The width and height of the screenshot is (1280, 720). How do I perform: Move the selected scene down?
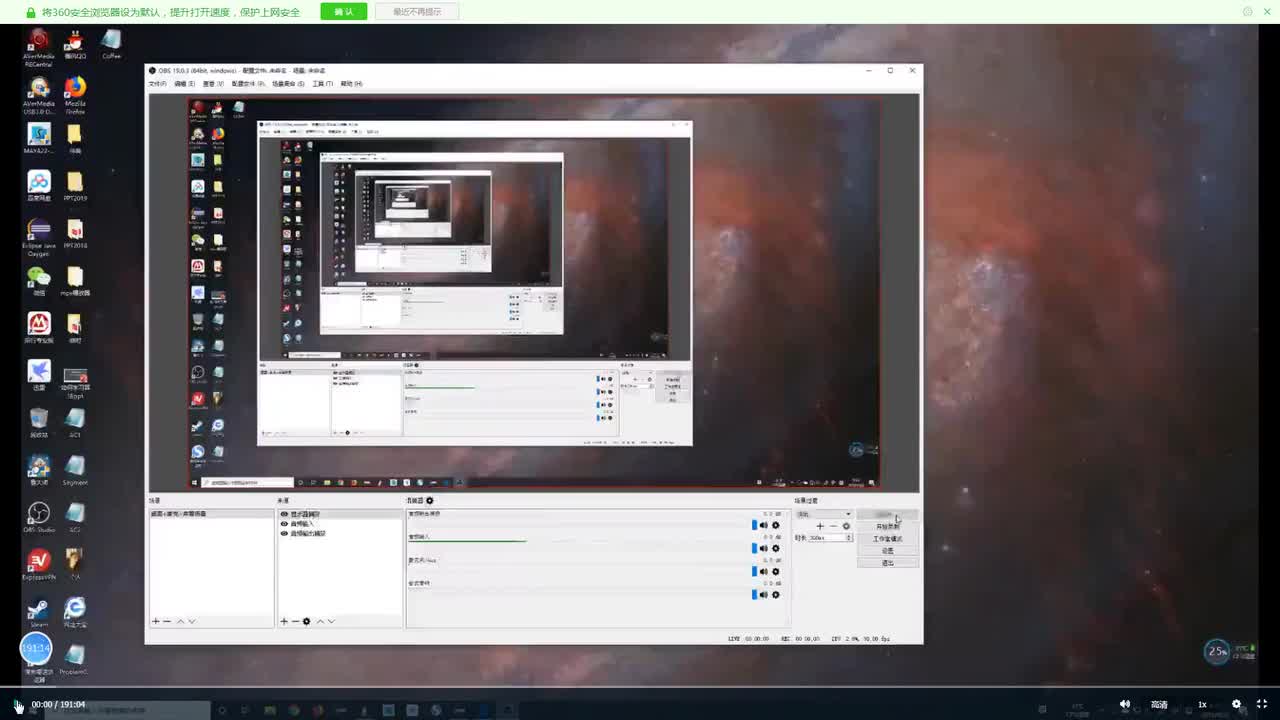click(192, 621)
